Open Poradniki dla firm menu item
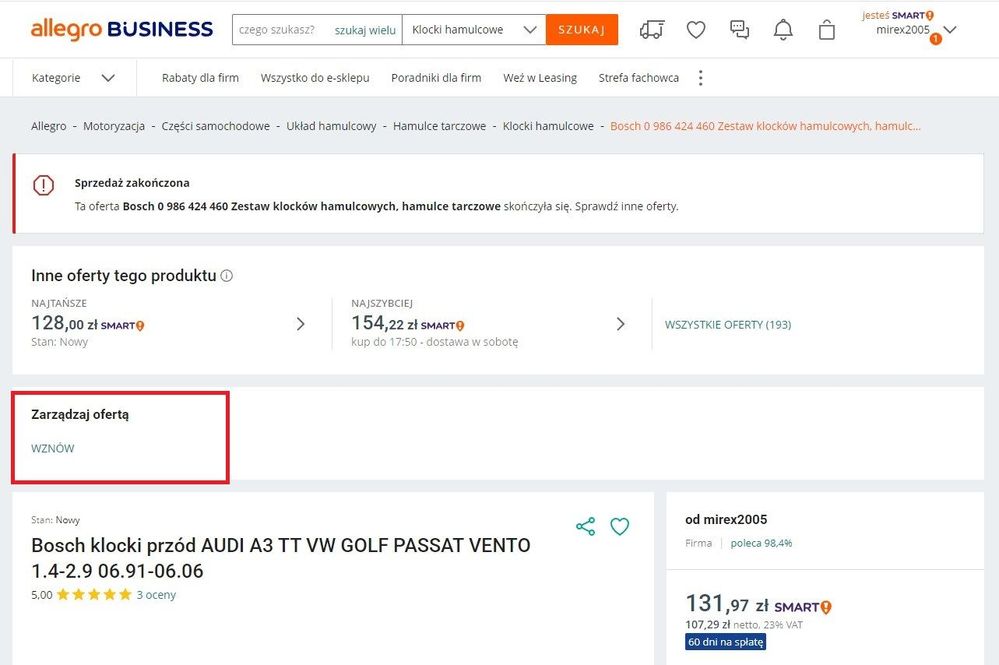This screenshot has width=999, height=665. 436,78
